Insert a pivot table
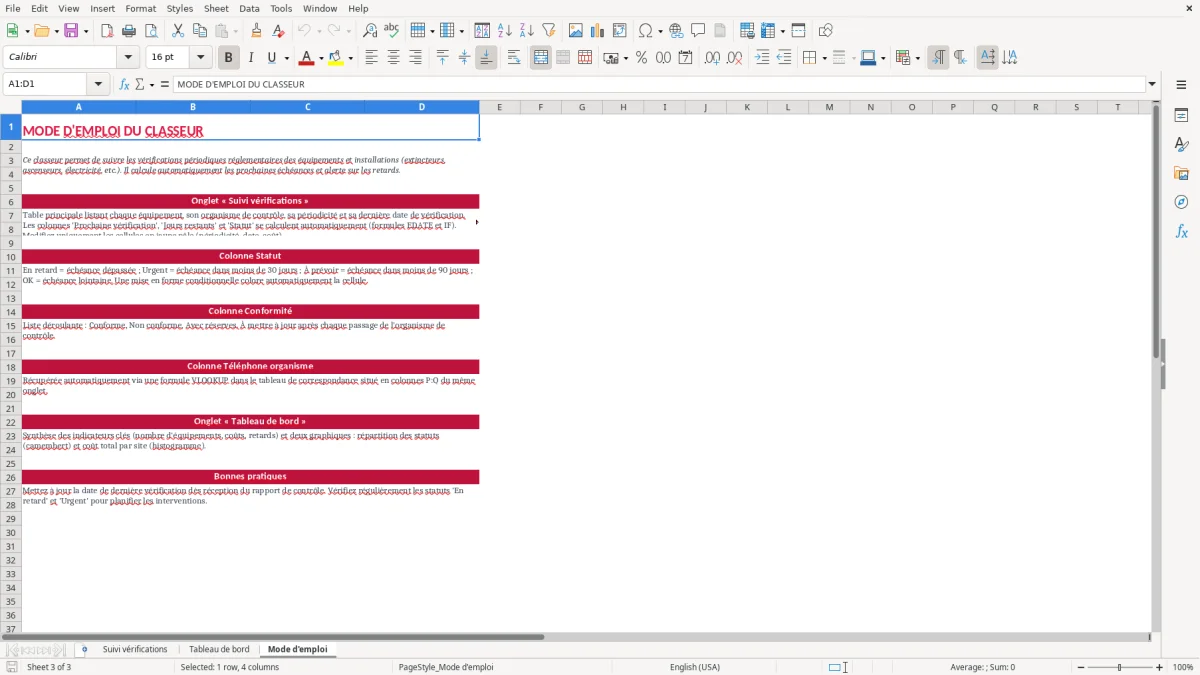This screenshot has height=675, width=1200. 620,31
